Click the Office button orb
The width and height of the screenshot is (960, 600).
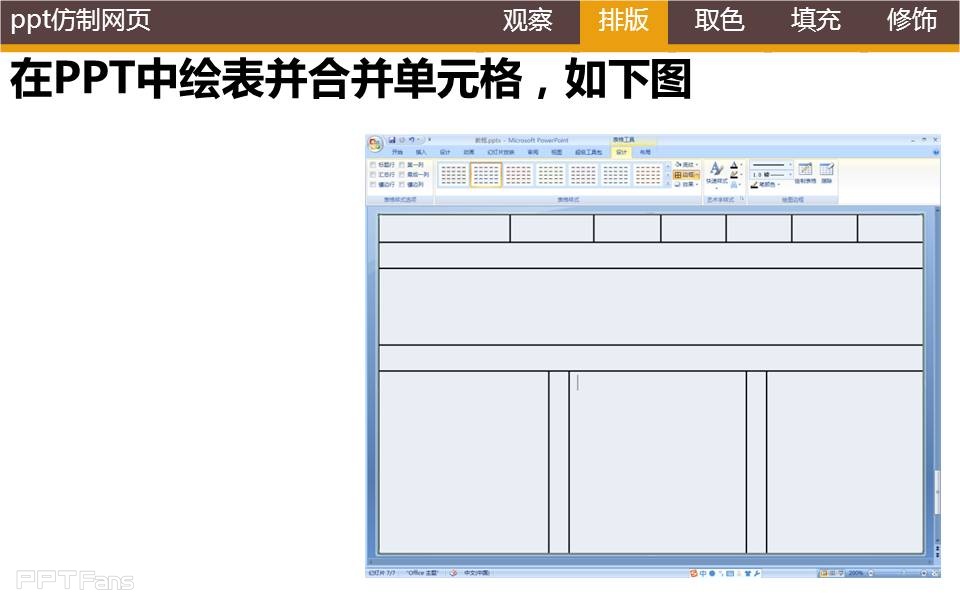[x=375, y=144]
